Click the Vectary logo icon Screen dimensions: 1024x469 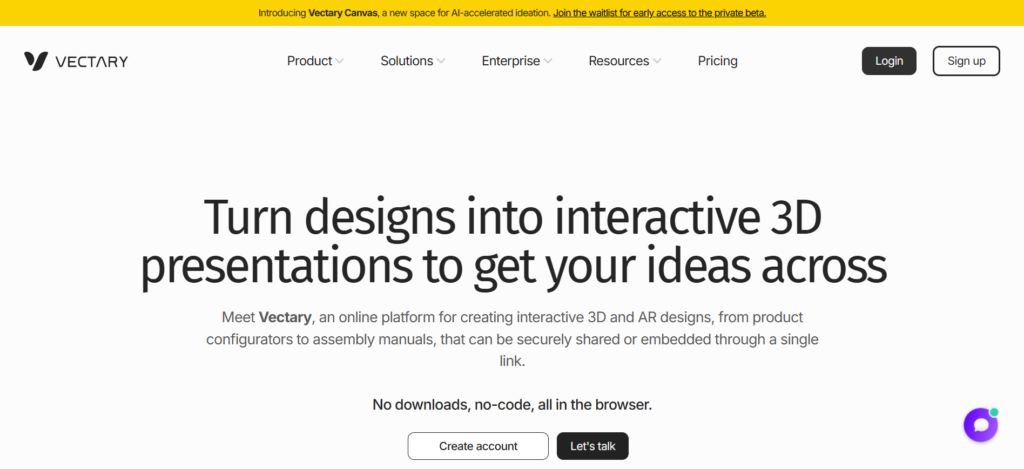36,61
